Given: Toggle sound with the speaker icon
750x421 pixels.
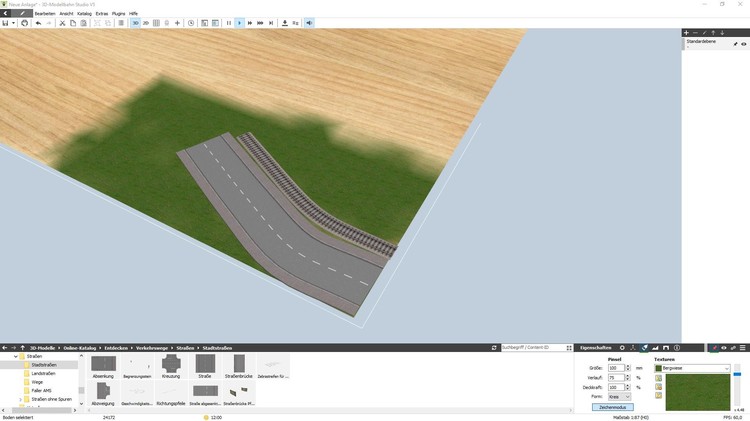Looking at the screenshot, I should tap(309, 23).
